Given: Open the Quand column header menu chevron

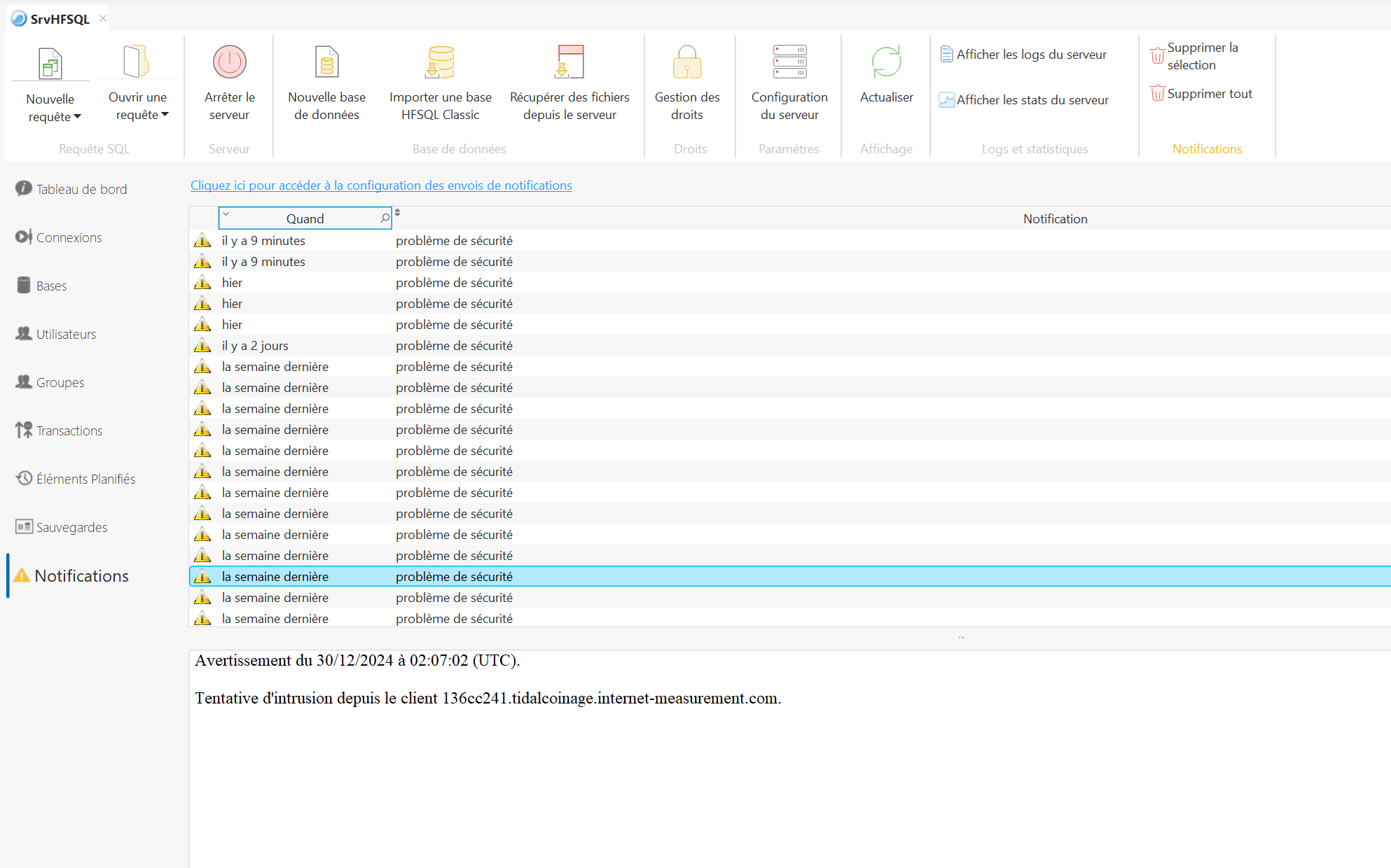Looking at the screenshot, I should click(x=226, y=214).
